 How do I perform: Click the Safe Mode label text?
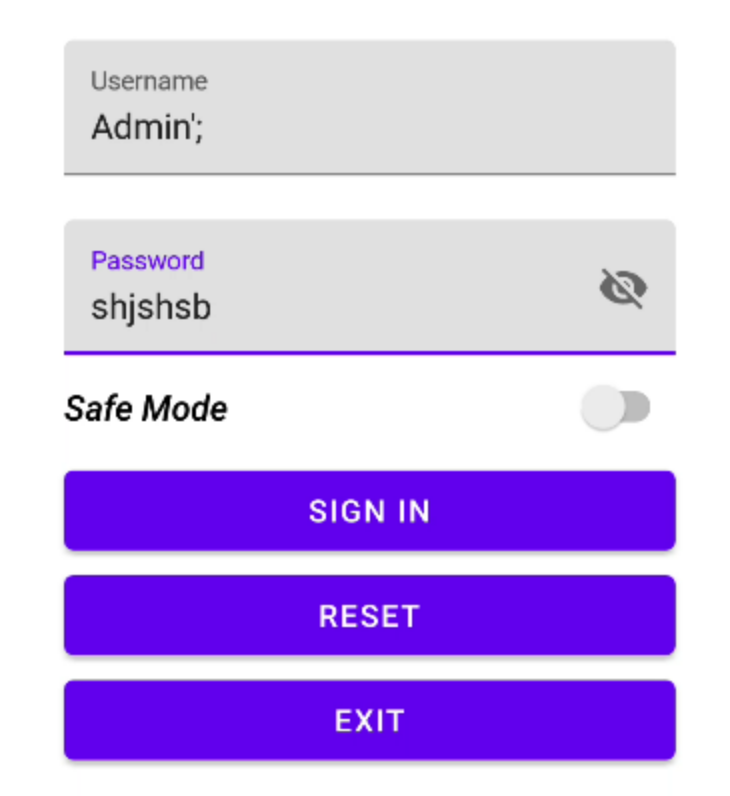click(146, 409)
